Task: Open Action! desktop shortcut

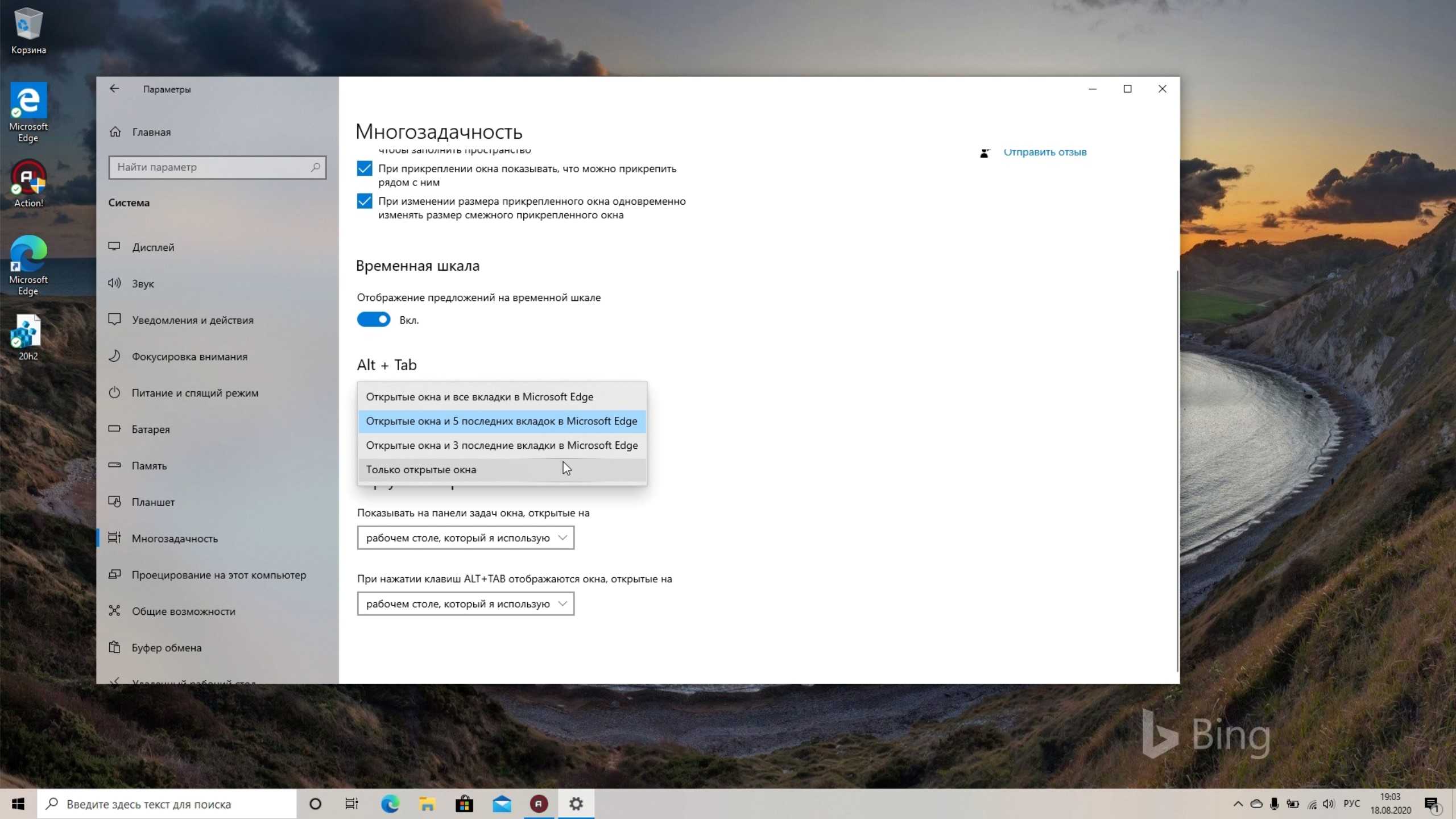Action: point(28,184)
